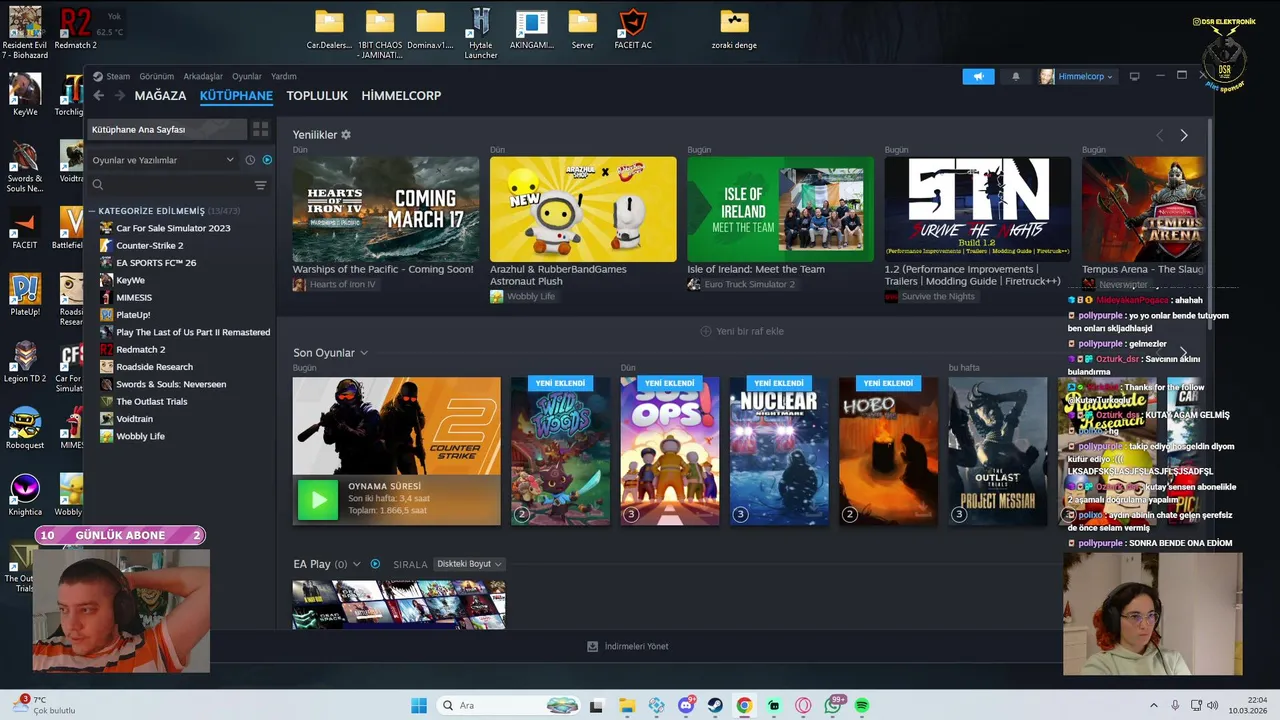Open Yenilikler settings gear
Viewport: 1280px width, 720px height.
346,135
